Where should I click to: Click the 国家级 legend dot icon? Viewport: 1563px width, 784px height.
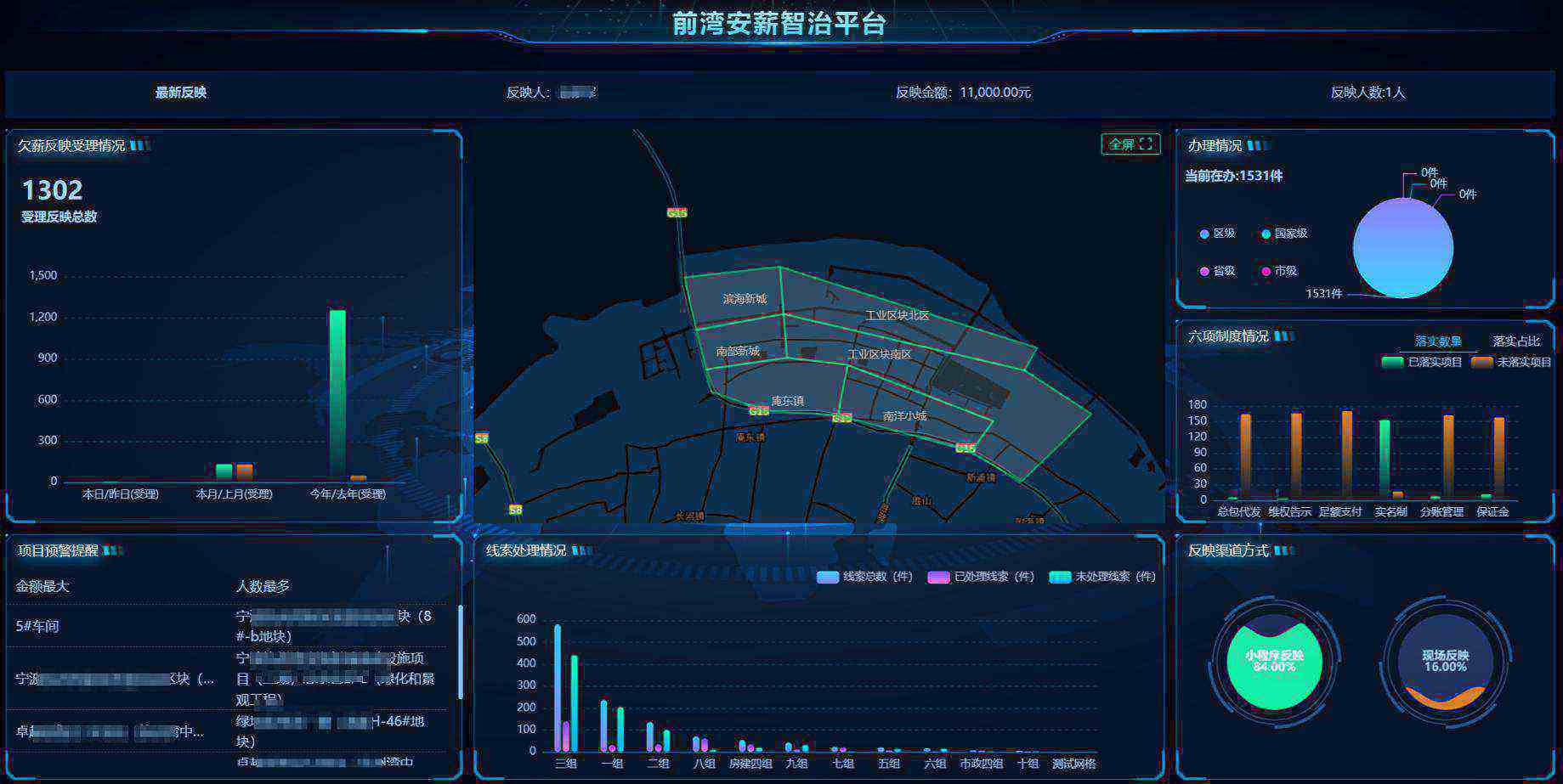tap(1266, 234)
